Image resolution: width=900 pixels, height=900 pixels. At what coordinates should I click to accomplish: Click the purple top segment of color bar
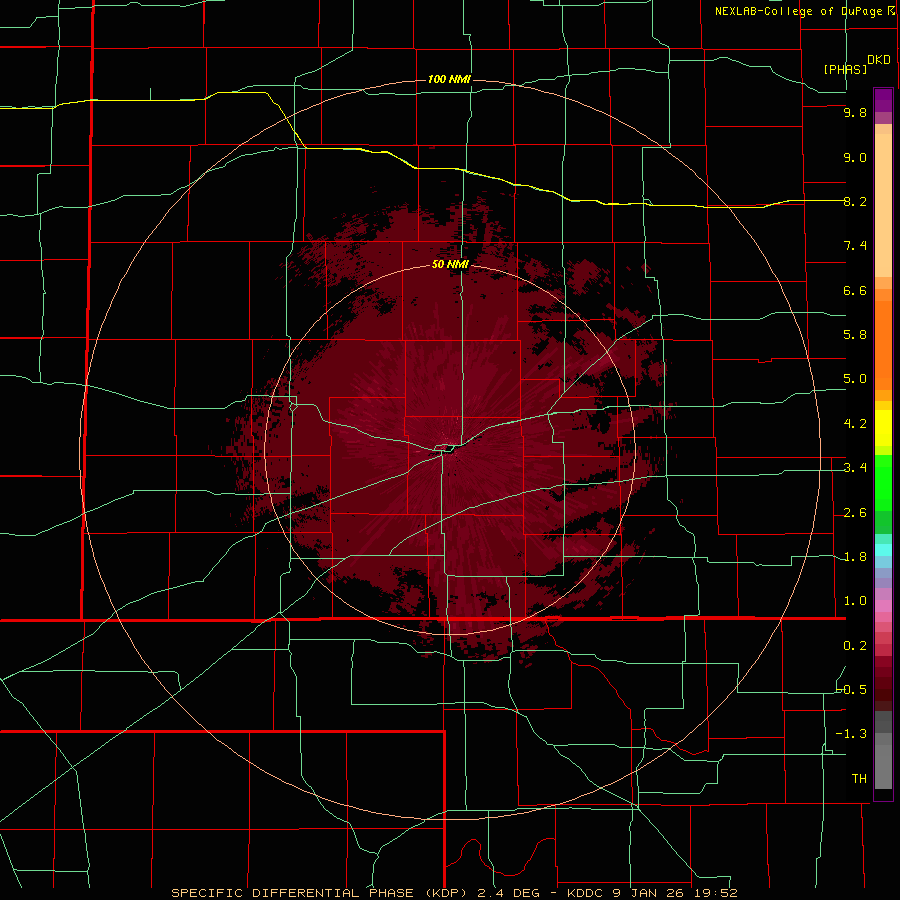coord(883,100)
